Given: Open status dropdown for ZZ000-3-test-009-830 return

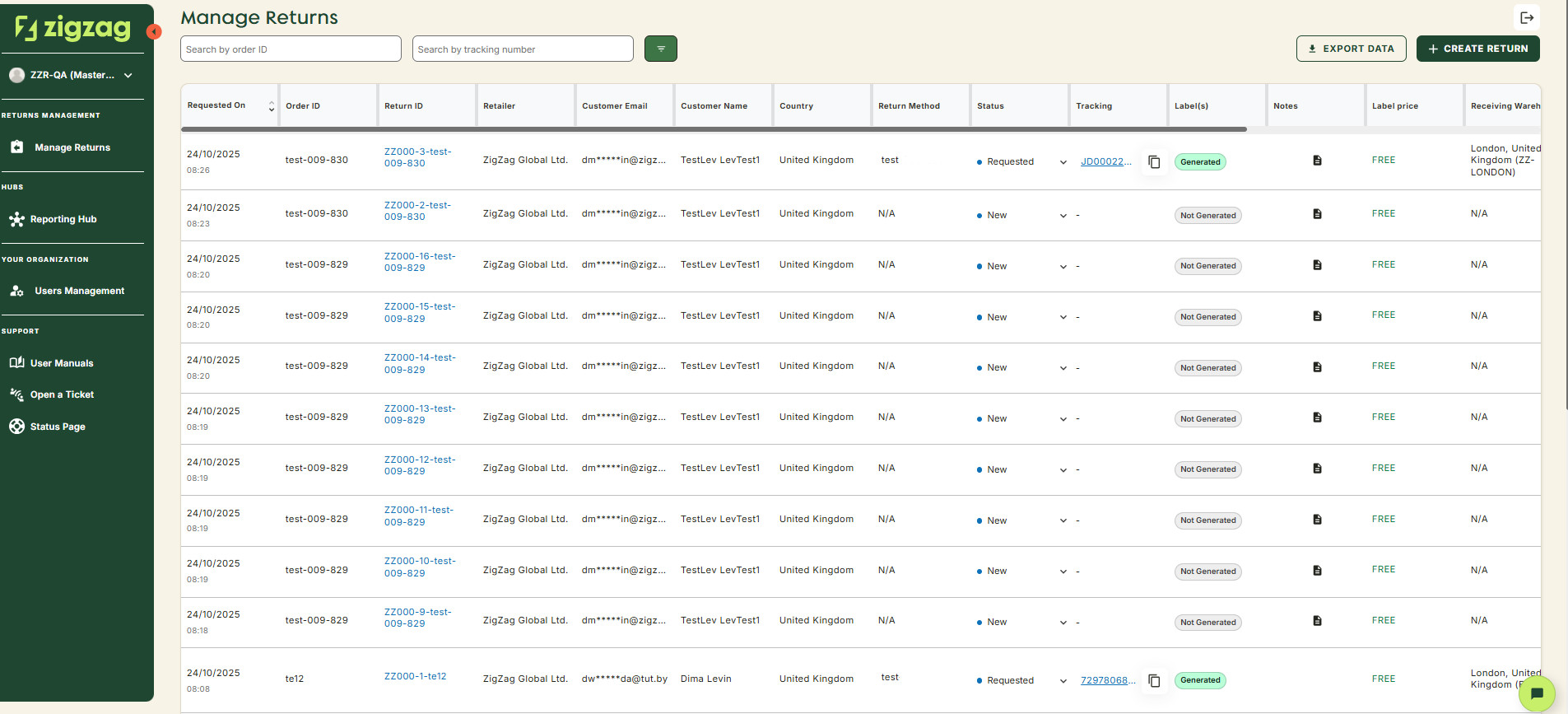Looking at the screenshot, I should click(1063, 162).
